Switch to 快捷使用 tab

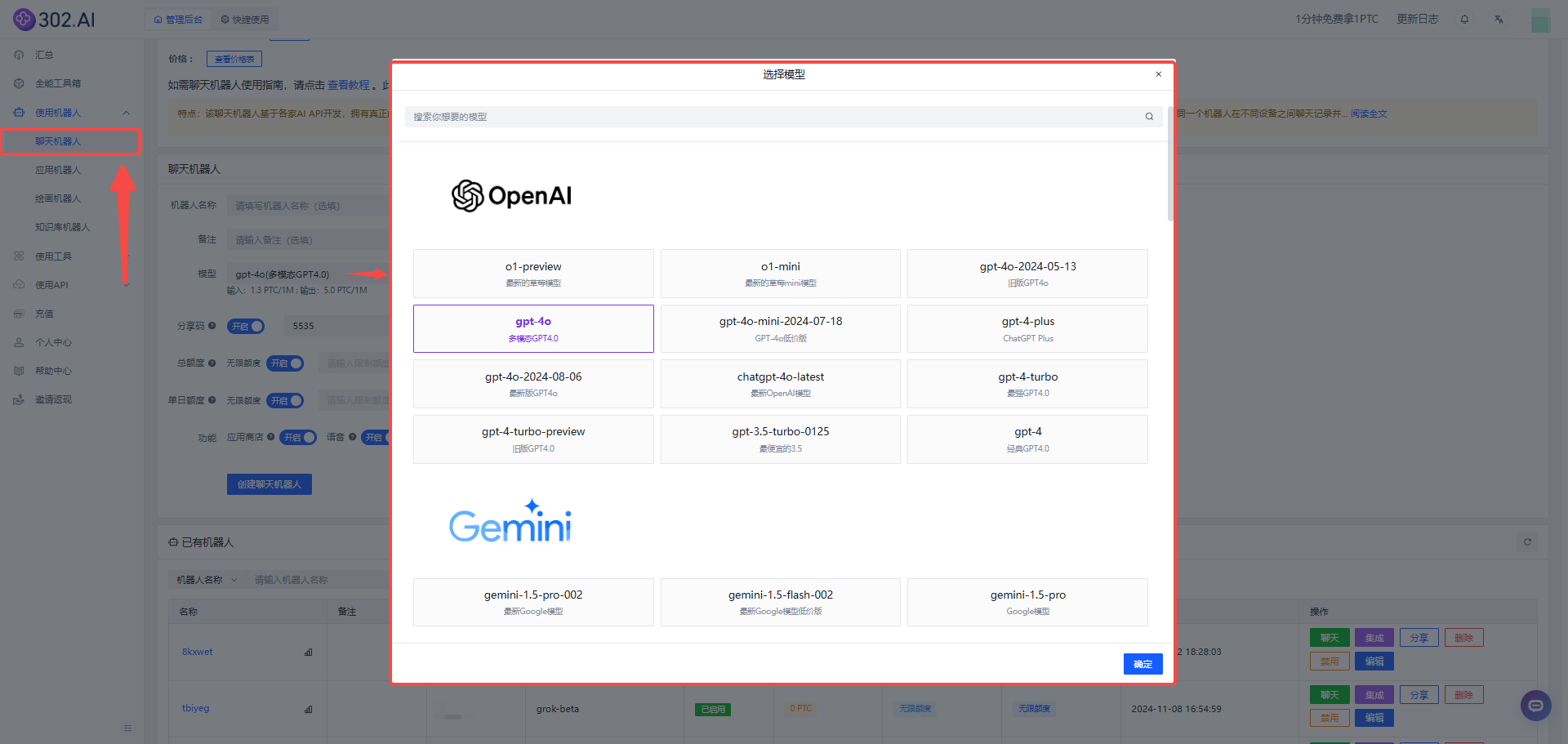(x=245, y=20)
